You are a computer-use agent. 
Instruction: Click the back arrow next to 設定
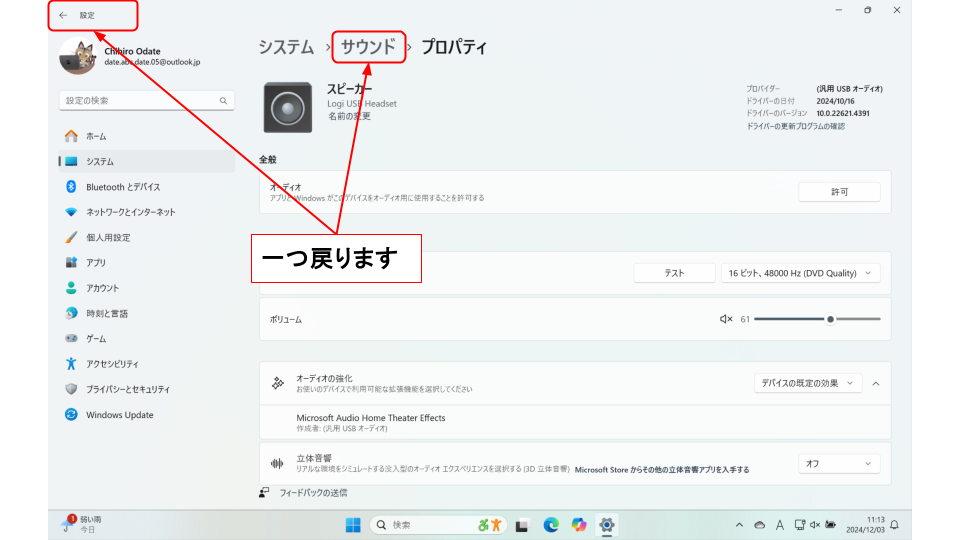tap(64, 15)
